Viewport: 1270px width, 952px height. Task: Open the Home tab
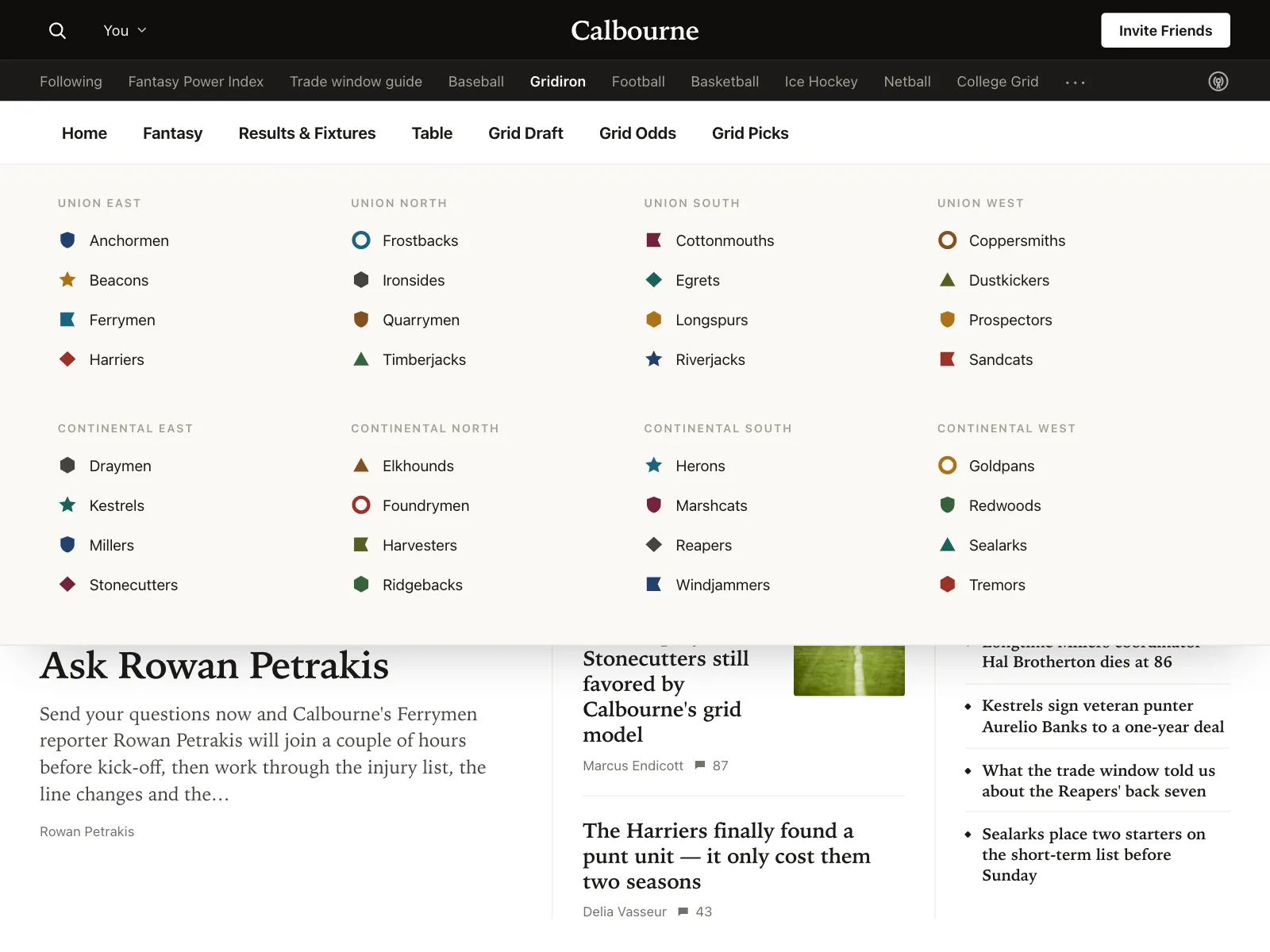point(84,133)
